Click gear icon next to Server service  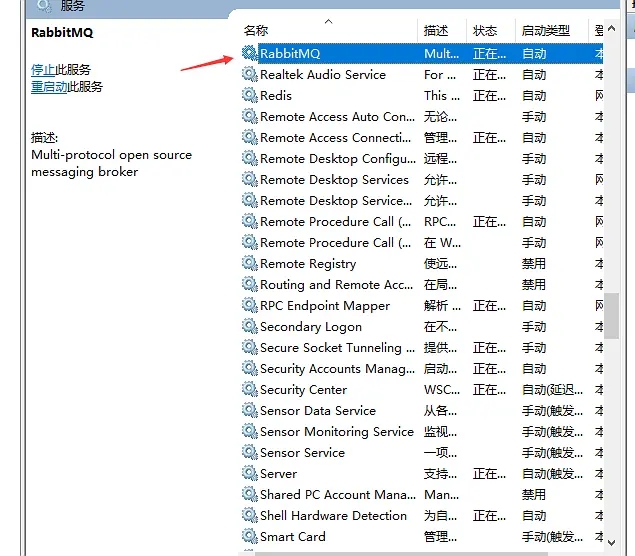point(249,474)
